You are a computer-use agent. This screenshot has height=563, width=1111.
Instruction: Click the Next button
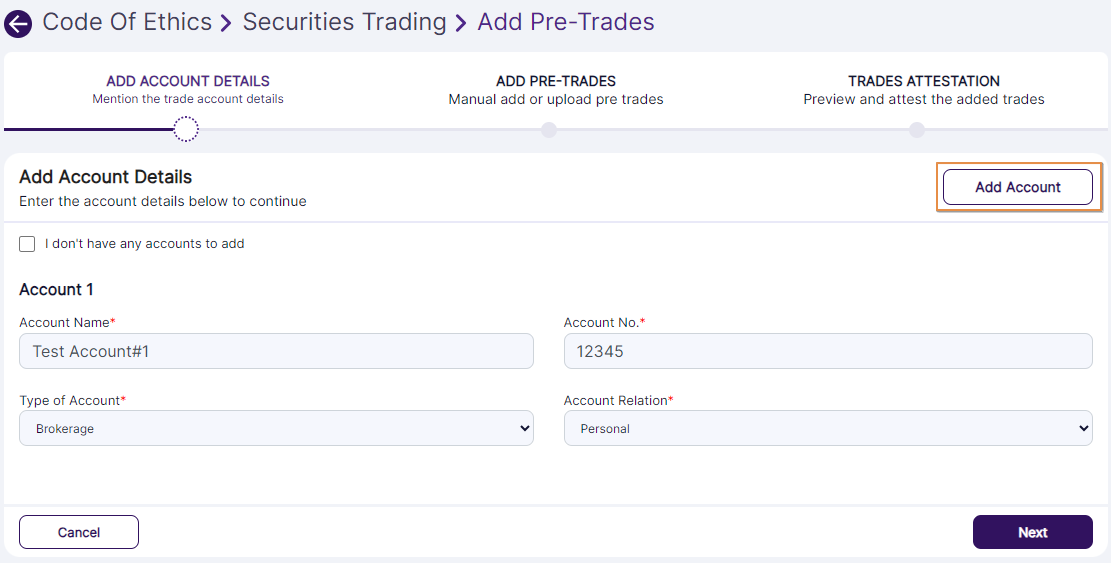[x=1032, y=532]
